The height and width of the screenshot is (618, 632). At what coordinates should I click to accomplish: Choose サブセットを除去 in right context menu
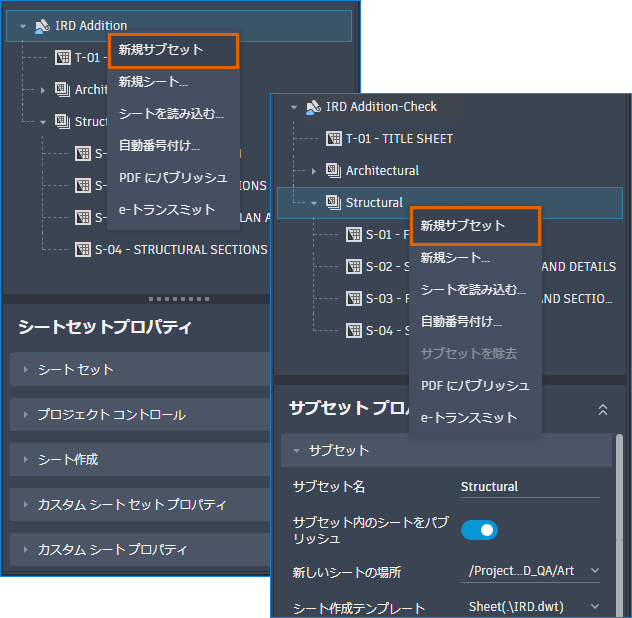click(475, 354)
